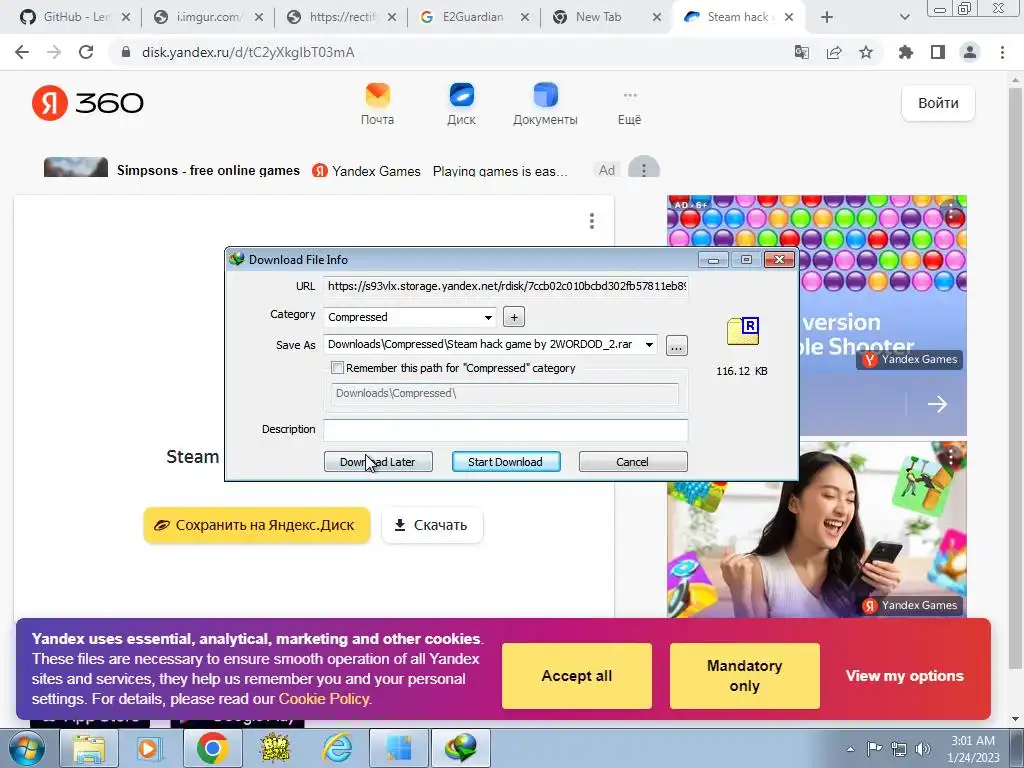The height and width of the screenshot is (768, 1024).
Task: Open Windows Media Player taskbar icon
Action: 149,748
